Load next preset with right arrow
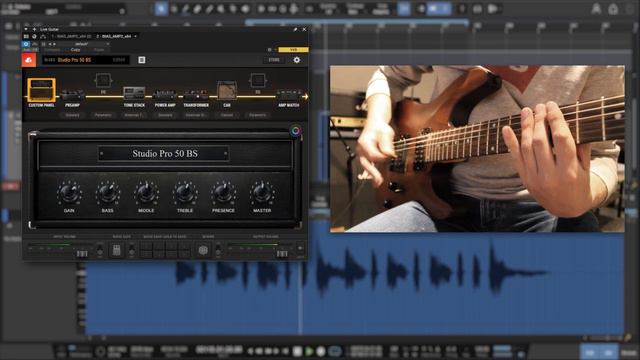Image resolution: width=640 pixels, height=360 pixels. click(54, 44)
